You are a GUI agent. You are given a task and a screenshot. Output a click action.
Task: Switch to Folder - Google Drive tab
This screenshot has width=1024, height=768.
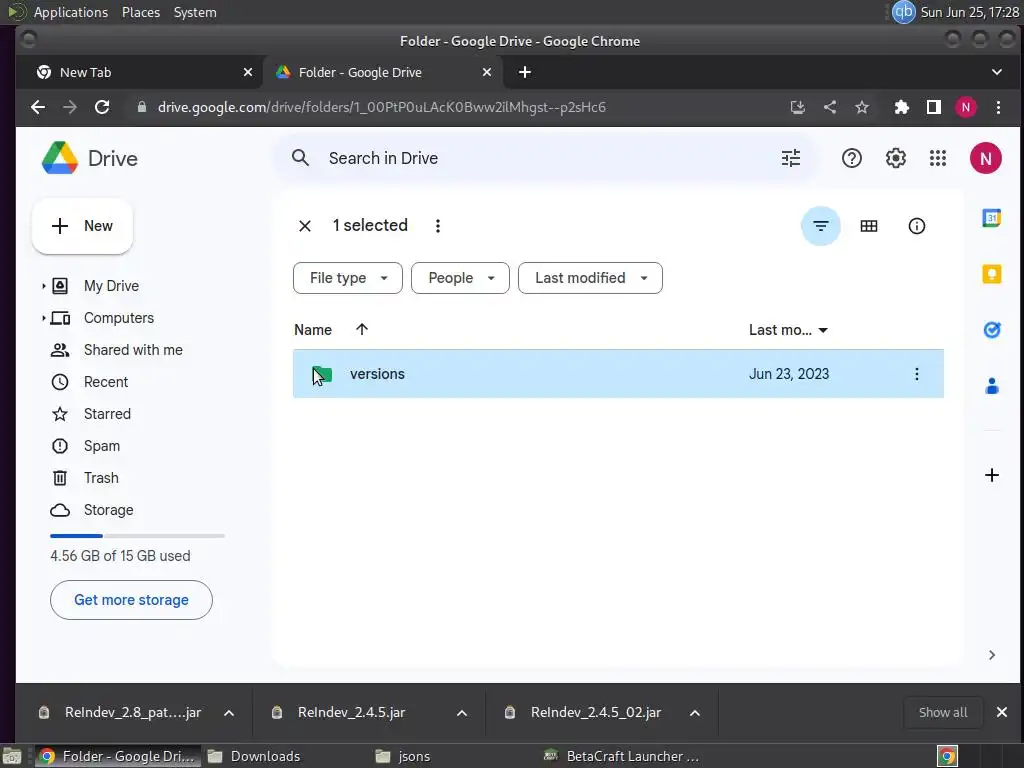(382, 72)
